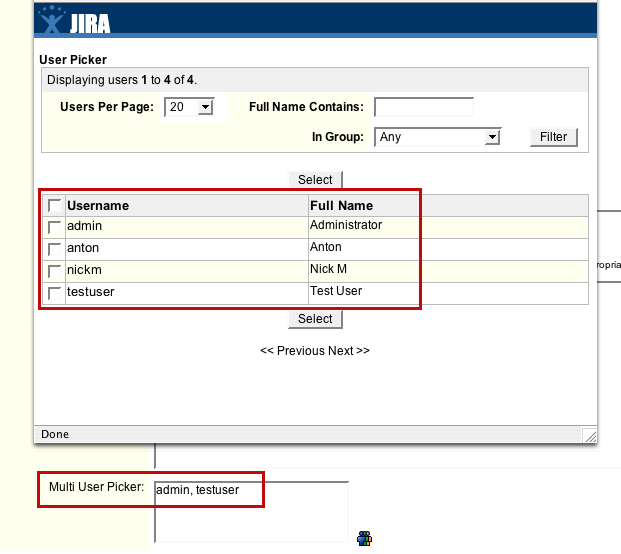Click the 'Multi User Picker:' label
The image size is (621, 554).
(97, 487)
